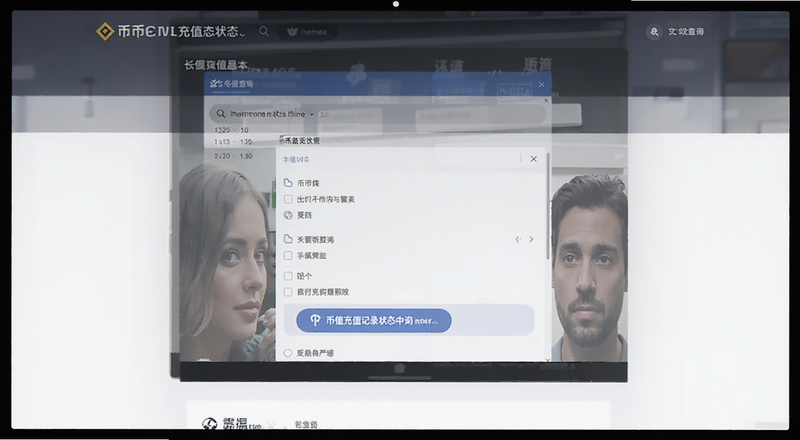Viewport: 800px width, 440px height.
Task: Focus the dialog's rounded search input field
Action: (378, 114)
